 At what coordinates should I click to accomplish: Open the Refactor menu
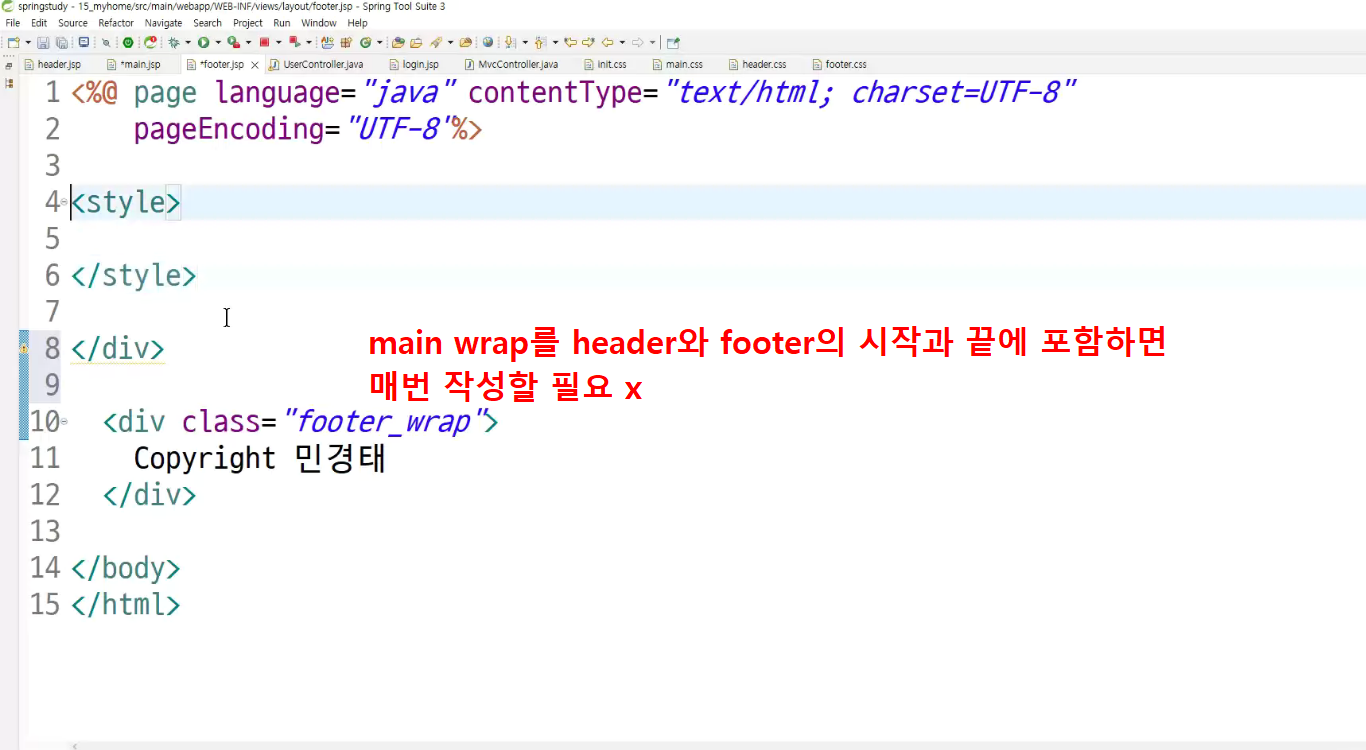click(x=116, y=23)
